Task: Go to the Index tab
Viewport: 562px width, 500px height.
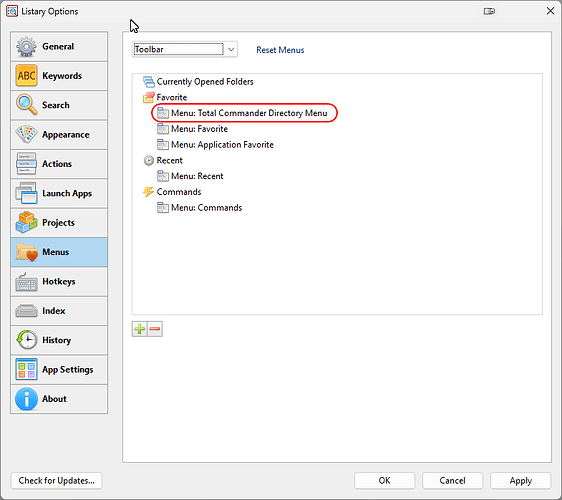Action: pos(59,311)
